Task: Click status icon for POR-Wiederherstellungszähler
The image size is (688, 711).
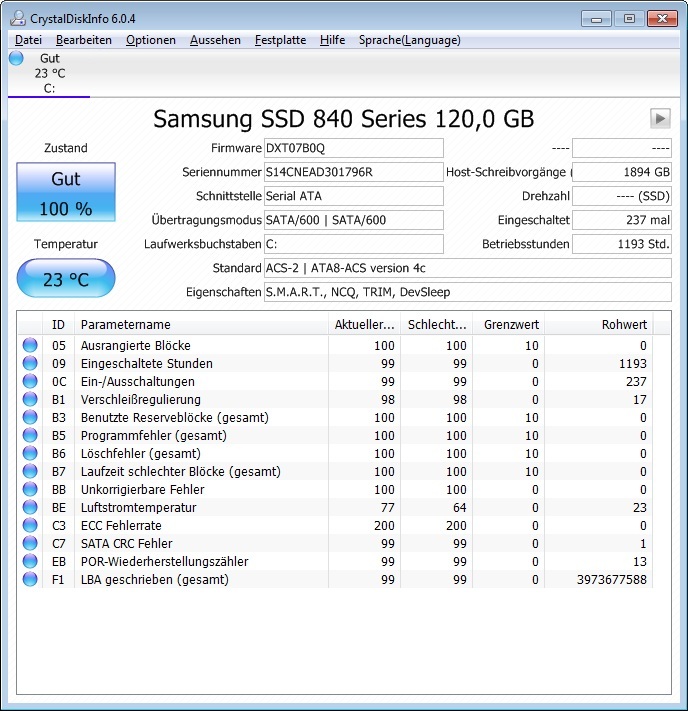Action: tap(30, 561)
